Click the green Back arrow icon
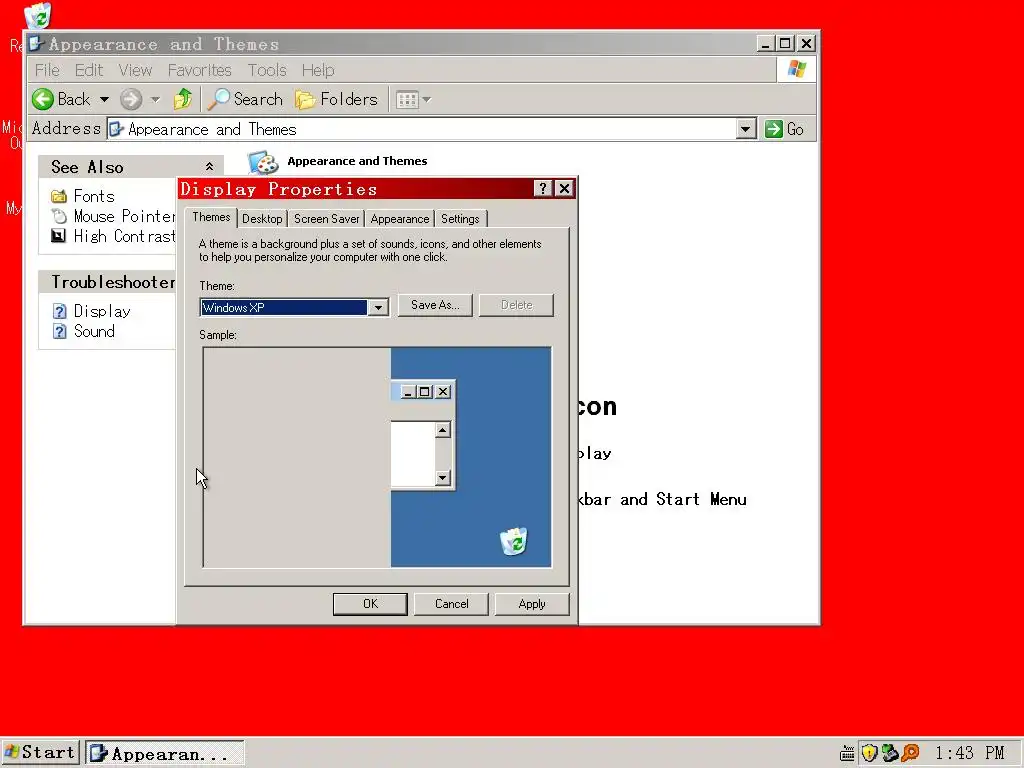This screenshot has height=768, width=1024. coord(42,99)
